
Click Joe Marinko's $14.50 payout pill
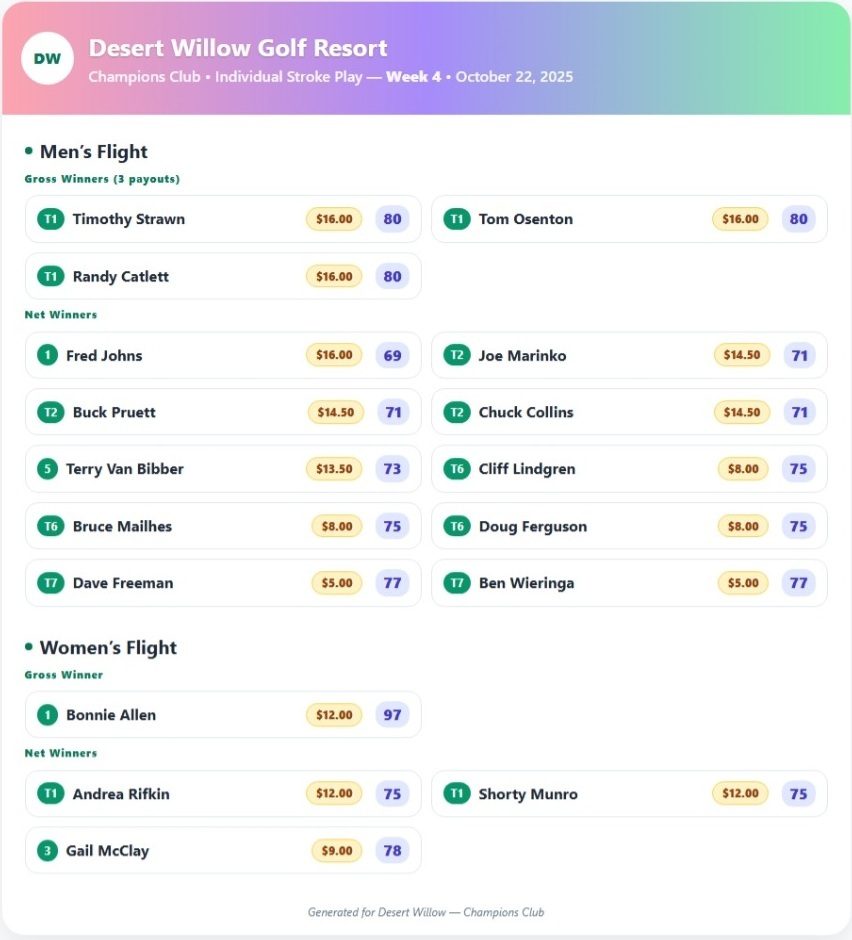pyautogui.click(x=742, y=355)
